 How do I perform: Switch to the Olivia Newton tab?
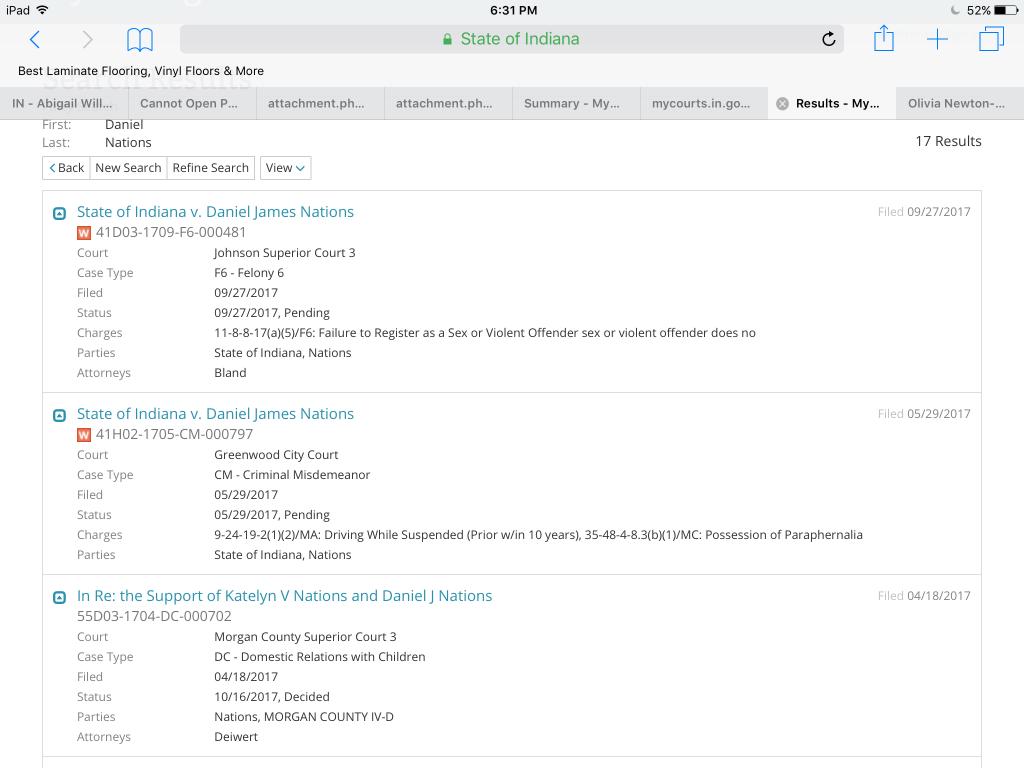[956, 103]
